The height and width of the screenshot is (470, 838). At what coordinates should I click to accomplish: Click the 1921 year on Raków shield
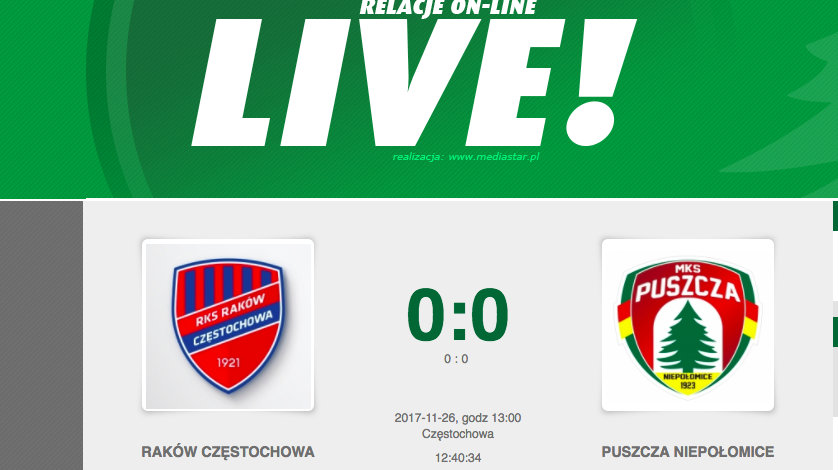point(228,363)
